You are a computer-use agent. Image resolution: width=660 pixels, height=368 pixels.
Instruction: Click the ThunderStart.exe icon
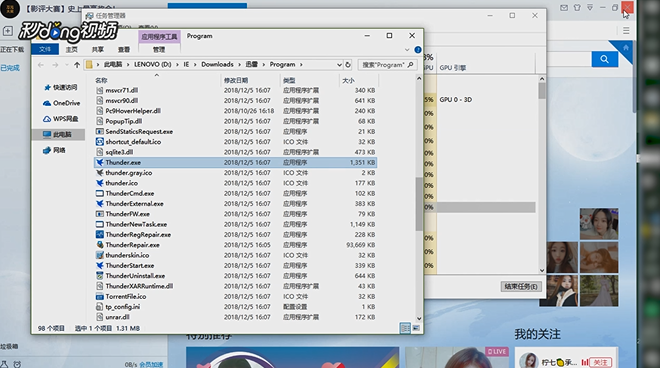(100, 266)
